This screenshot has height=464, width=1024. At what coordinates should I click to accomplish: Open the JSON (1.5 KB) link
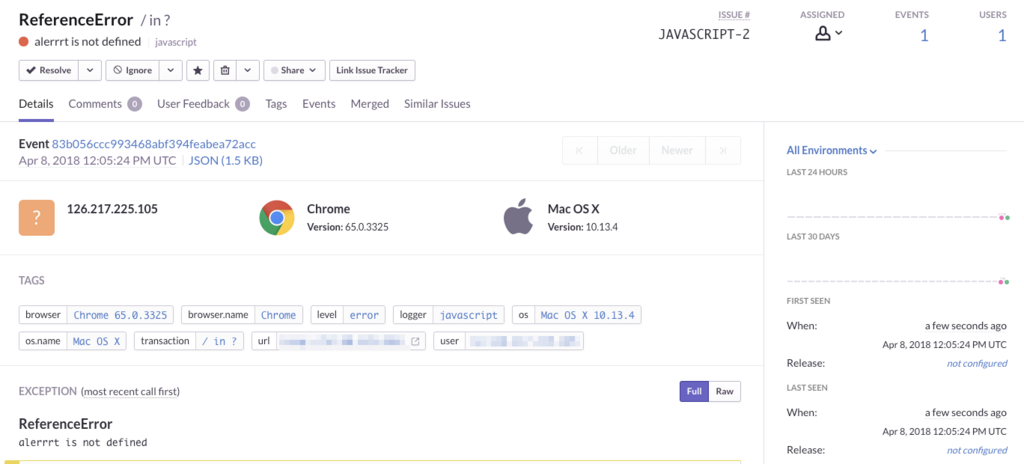point(225,160)
